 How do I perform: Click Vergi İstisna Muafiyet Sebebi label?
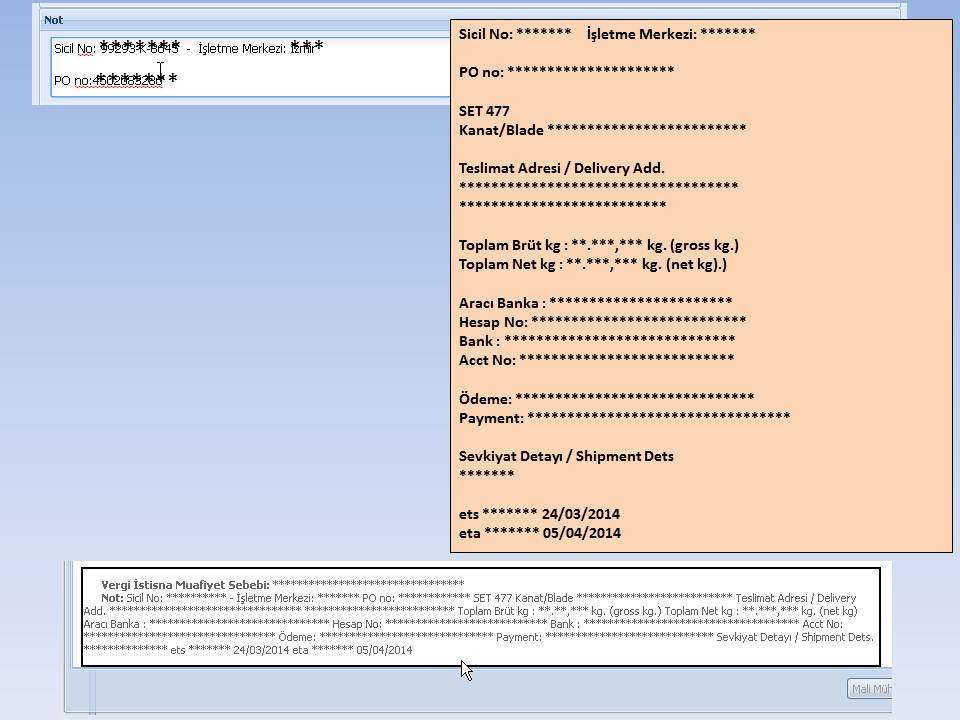point(185,584)
